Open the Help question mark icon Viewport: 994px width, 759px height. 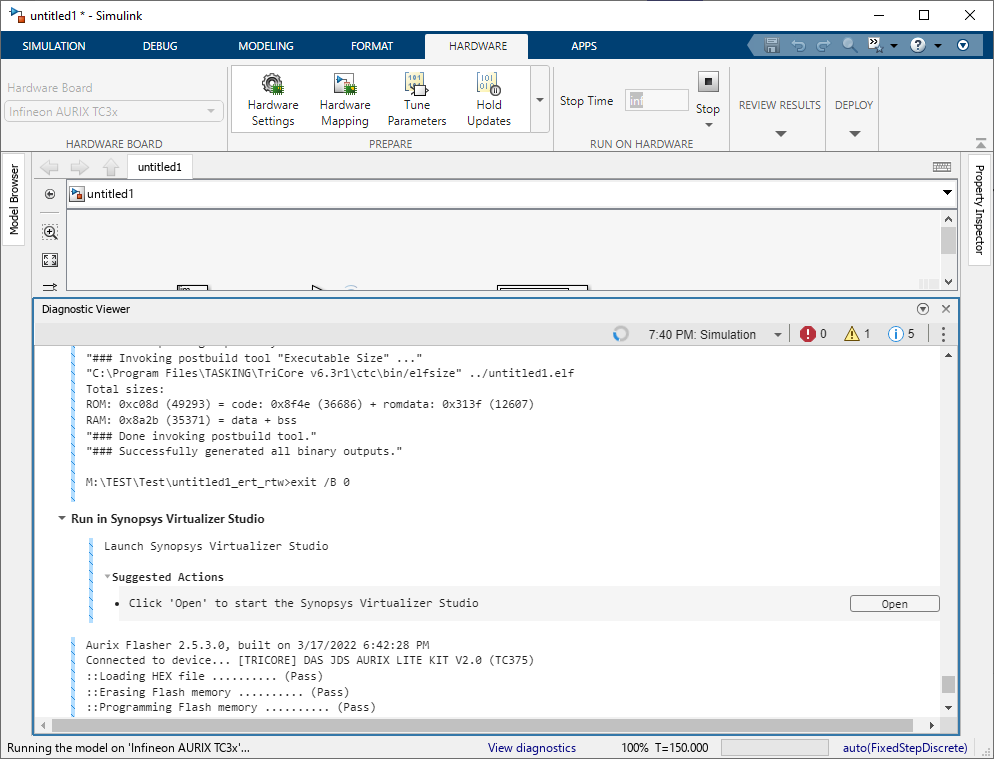pos(917,46)
